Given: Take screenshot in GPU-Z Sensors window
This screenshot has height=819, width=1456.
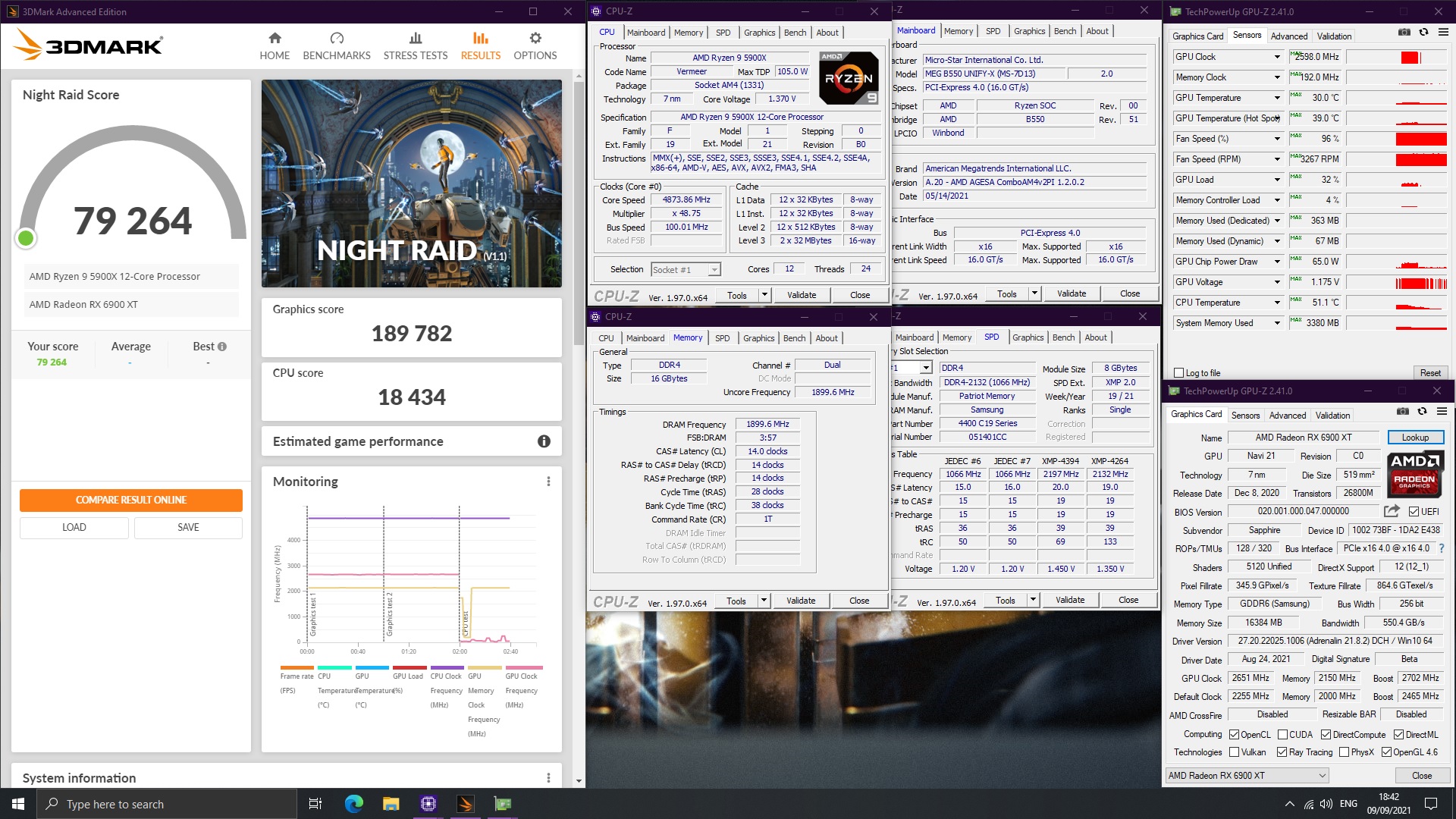Looking at the screenshot, I should coord(1404,32).
